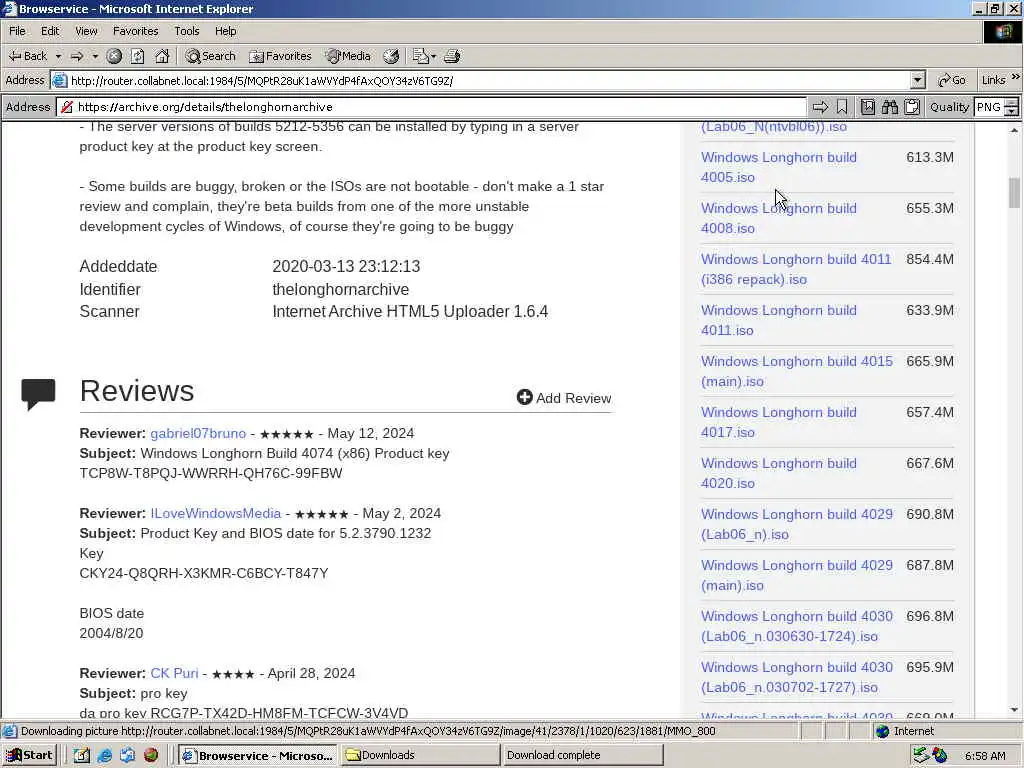
Task: Open the saved bookmarks list icon
Action: coord(867,107)
